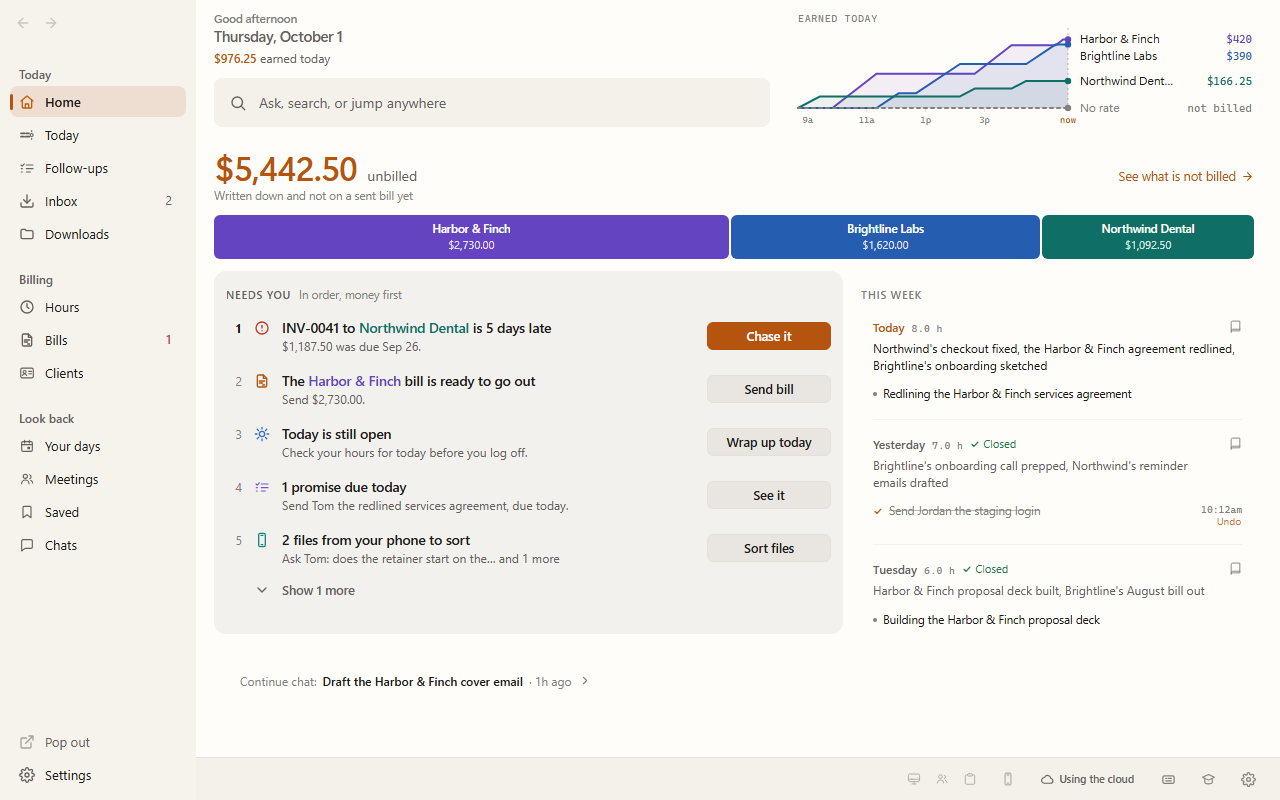Viewport: 1280px width, 800px height.
Task: Click the Clients card icon in the sidebar
Action: click(x=27, y=373)
